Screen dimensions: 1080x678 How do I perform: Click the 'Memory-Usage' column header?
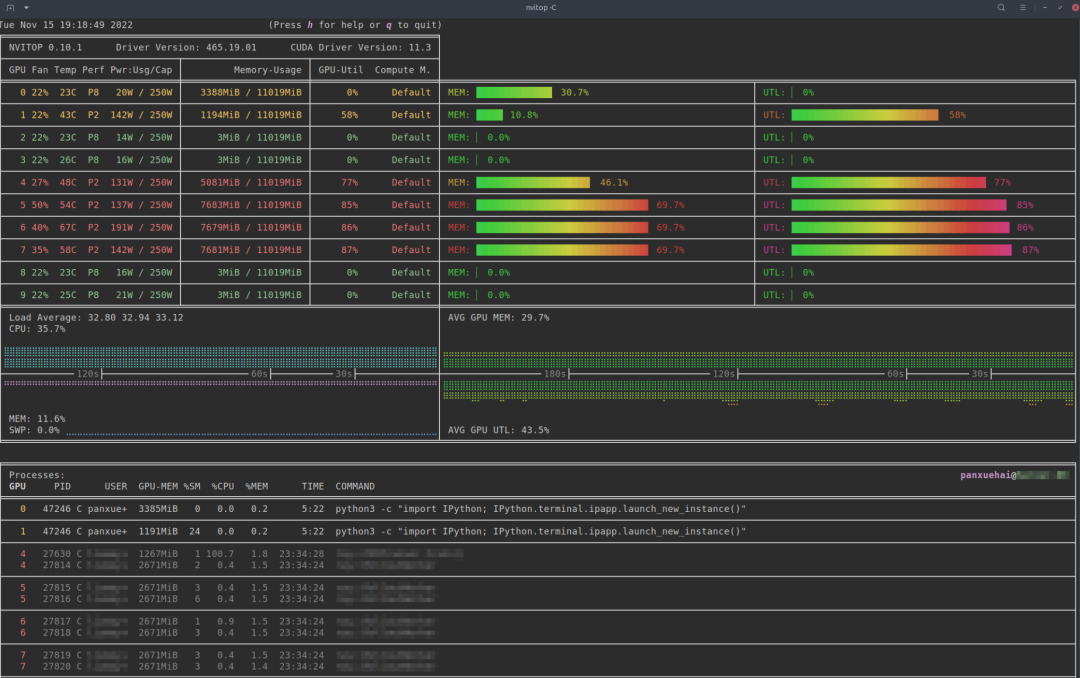tap(267, 70)
